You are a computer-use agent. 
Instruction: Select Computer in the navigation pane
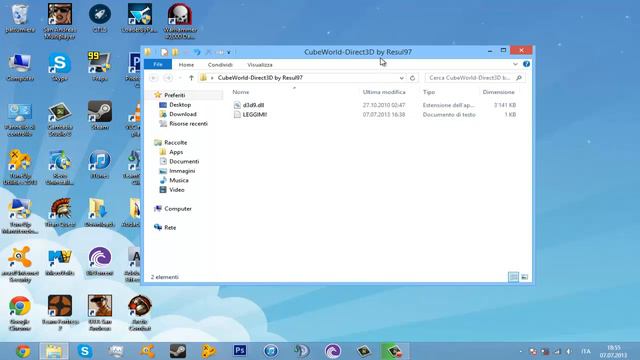point(178,209)
